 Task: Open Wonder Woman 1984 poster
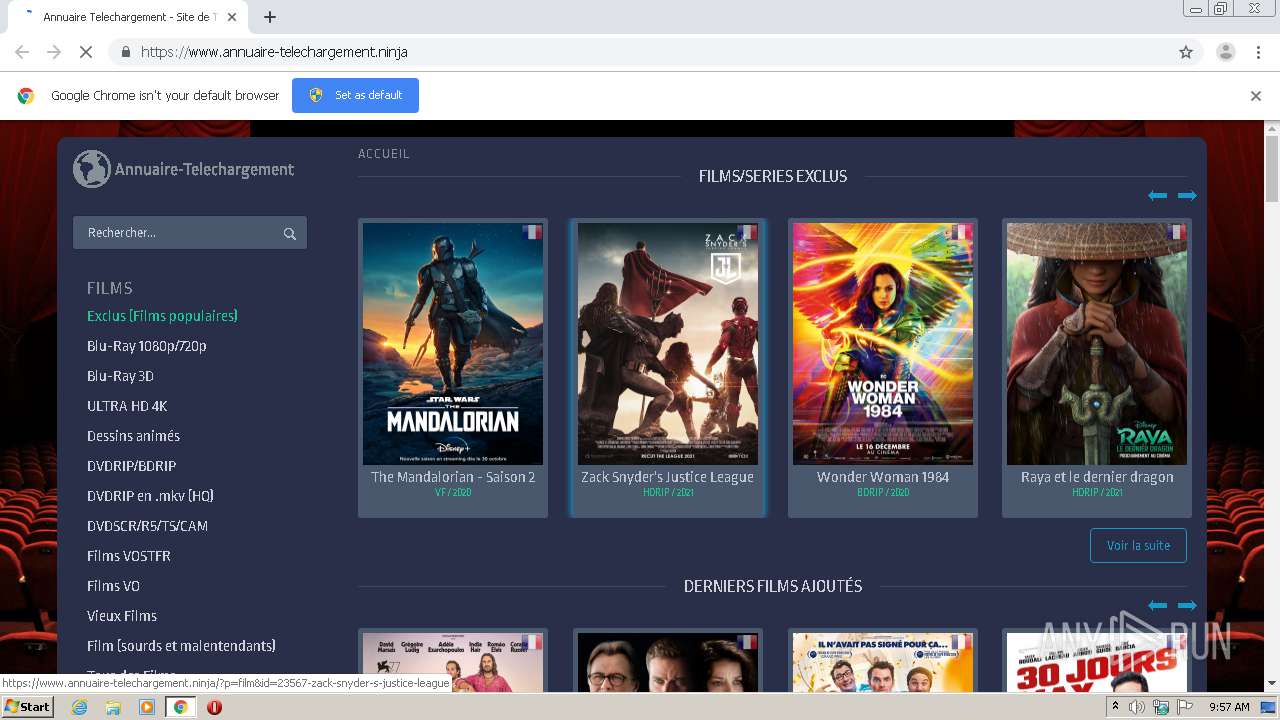pyautogui.click(x=883, y=344)
